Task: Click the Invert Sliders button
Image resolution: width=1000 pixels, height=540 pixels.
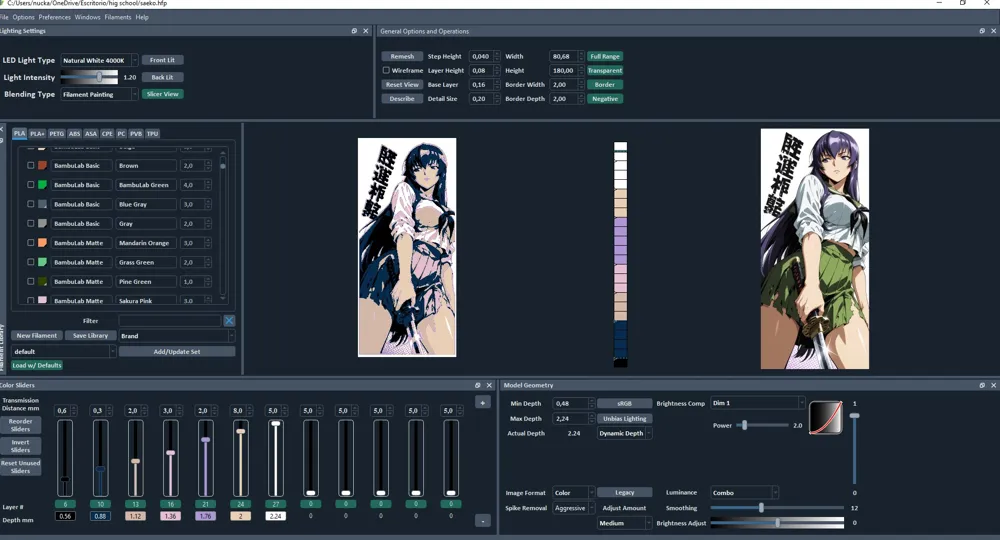Action: [20, 446]
